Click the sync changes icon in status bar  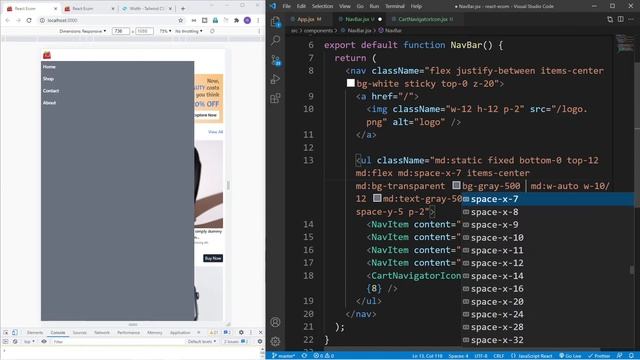304,356
